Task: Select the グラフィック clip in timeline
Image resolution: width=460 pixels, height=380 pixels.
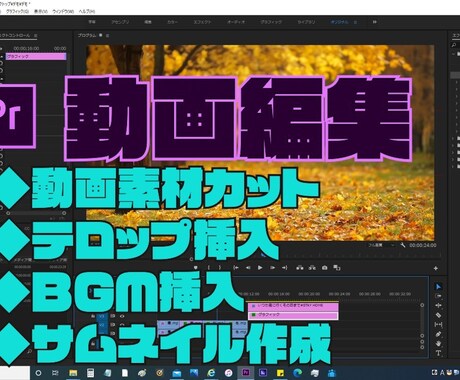Action: pos(293,315)
